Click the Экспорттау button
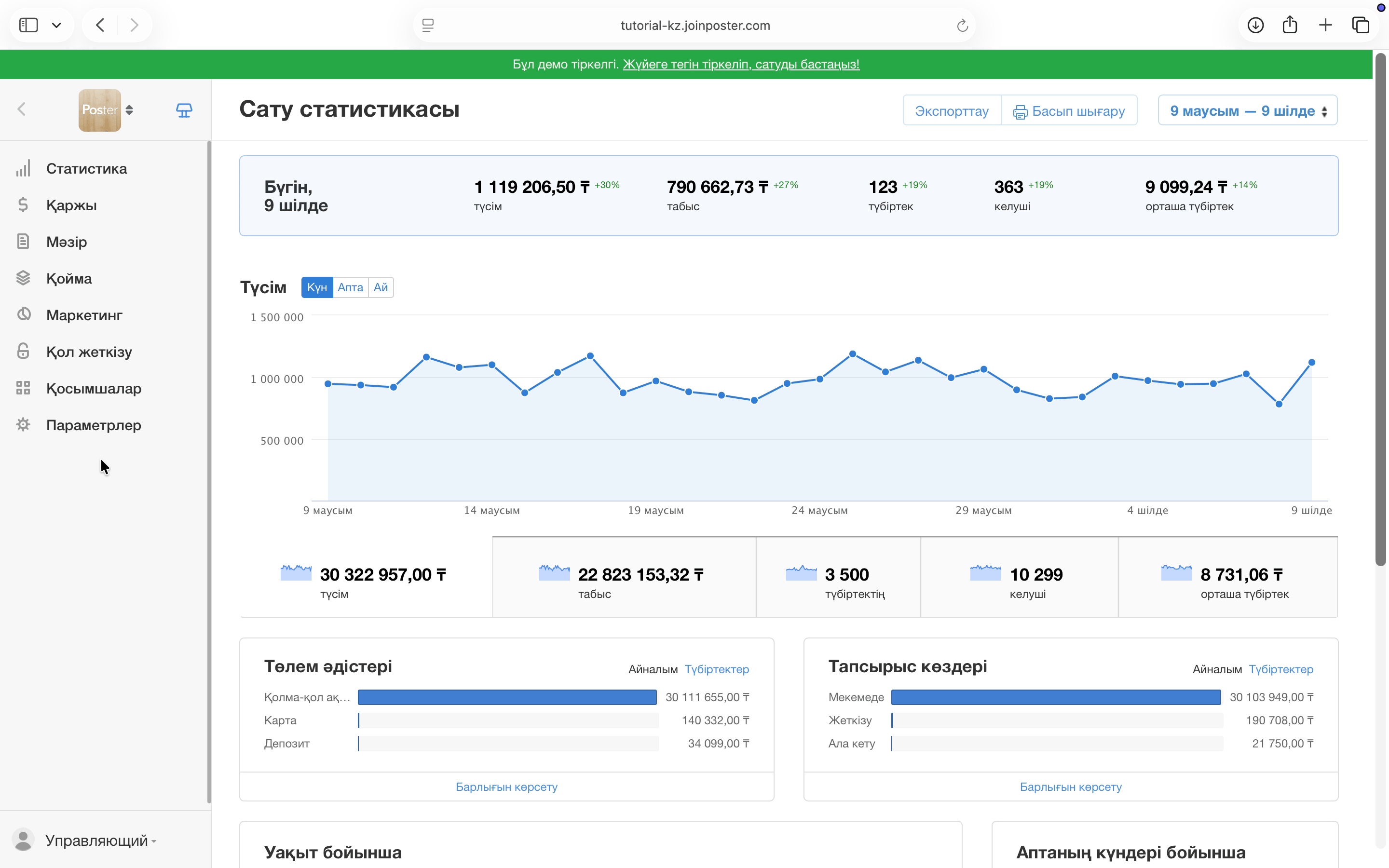The width and height of the screenshot is (1389, 868). pyautogui.click(x=952, y=110)
